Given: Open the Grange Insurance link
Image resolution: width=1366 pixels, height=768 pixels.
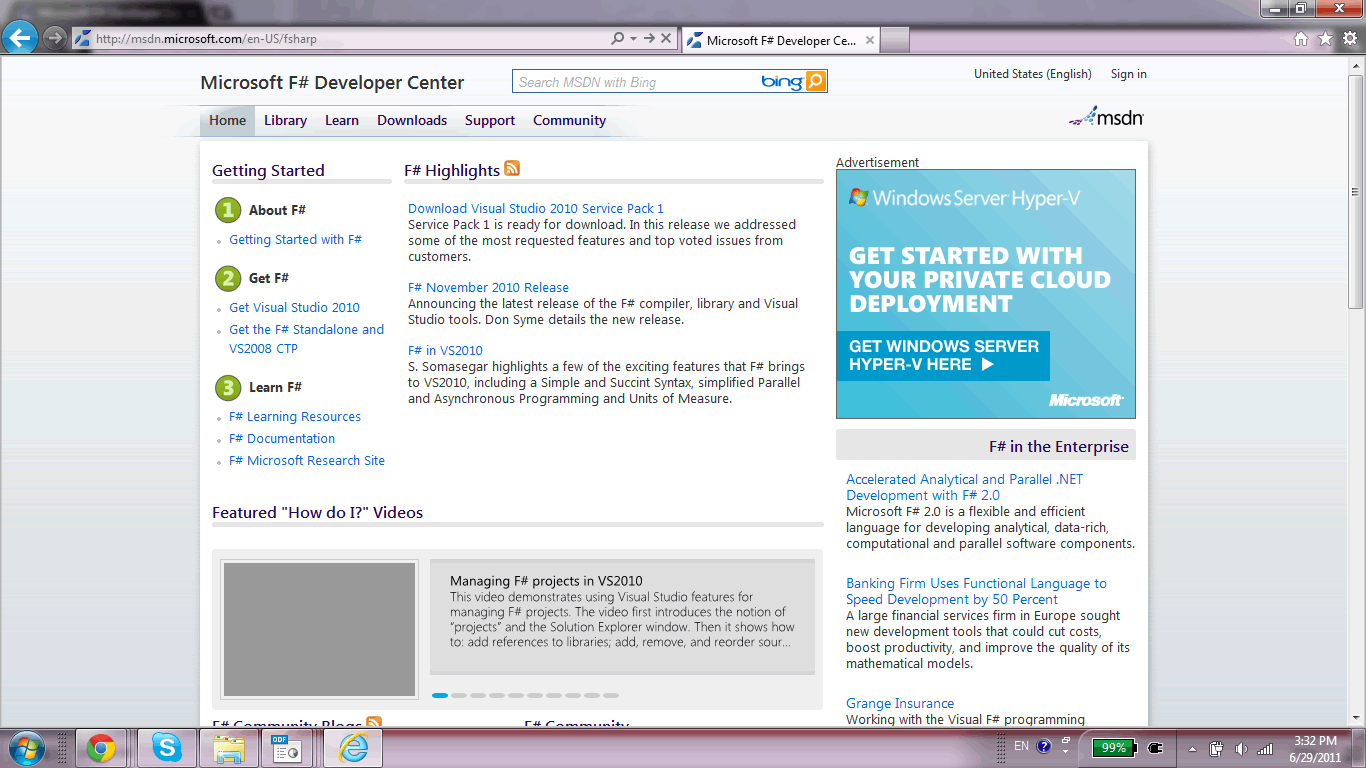Looking at the screenshot, I should point(900,704).
